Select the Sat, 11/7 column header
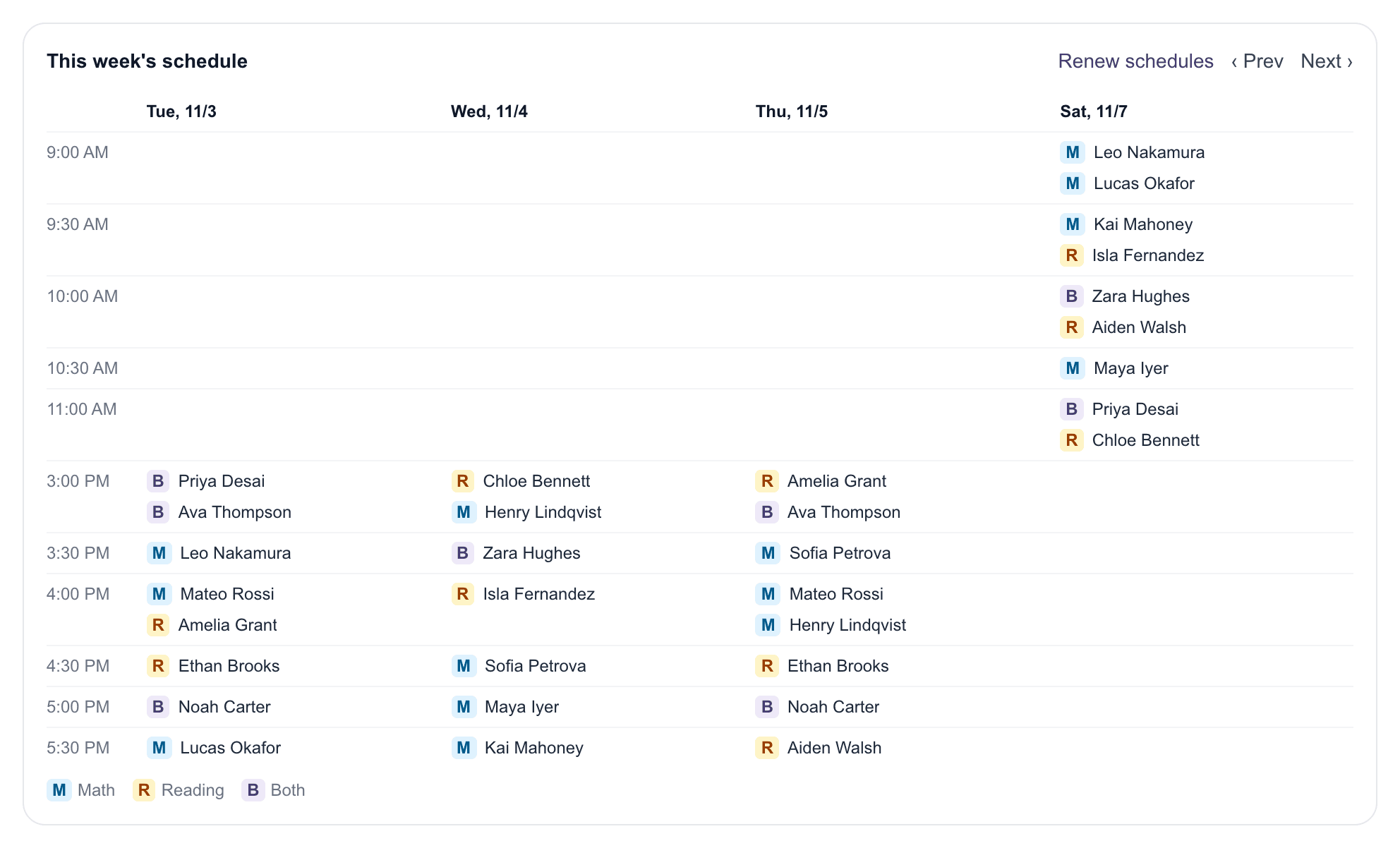The height and width of the screenshot is (848, 1400). coord(1094,111)
